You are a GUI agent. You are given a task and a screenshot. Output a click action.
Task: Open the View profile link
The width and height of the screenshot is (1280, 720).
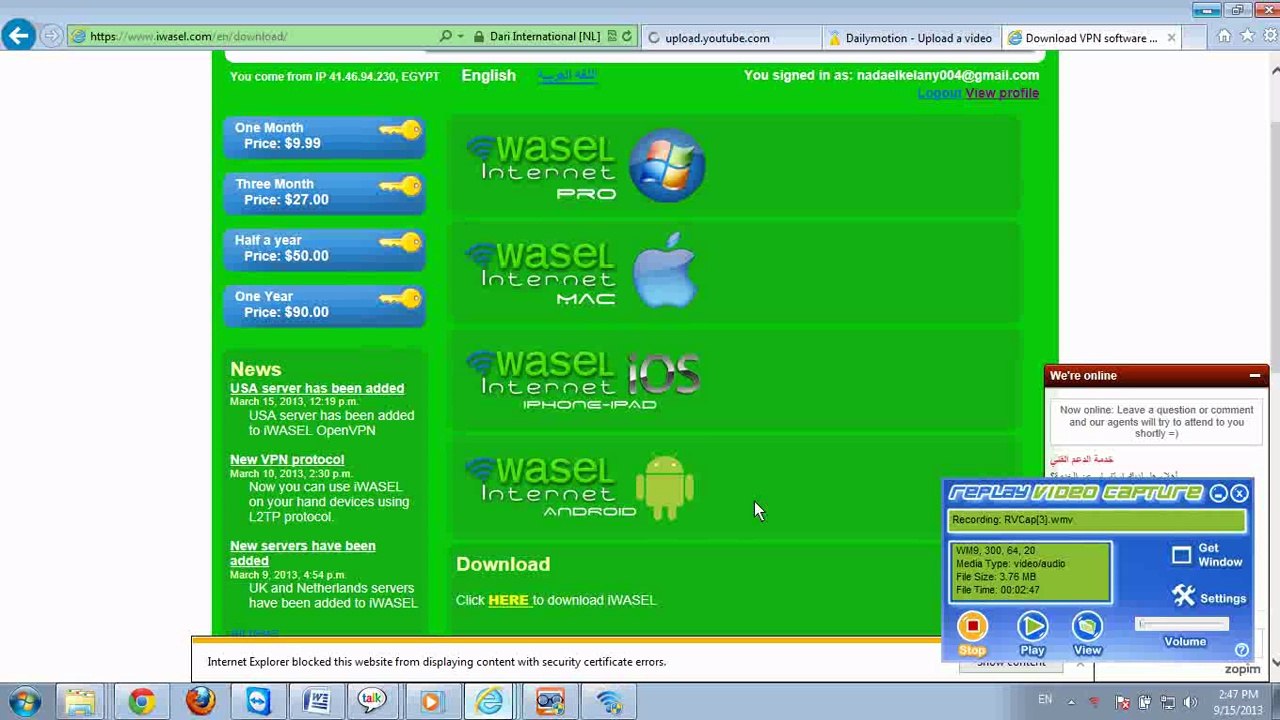click(1002, 93)
